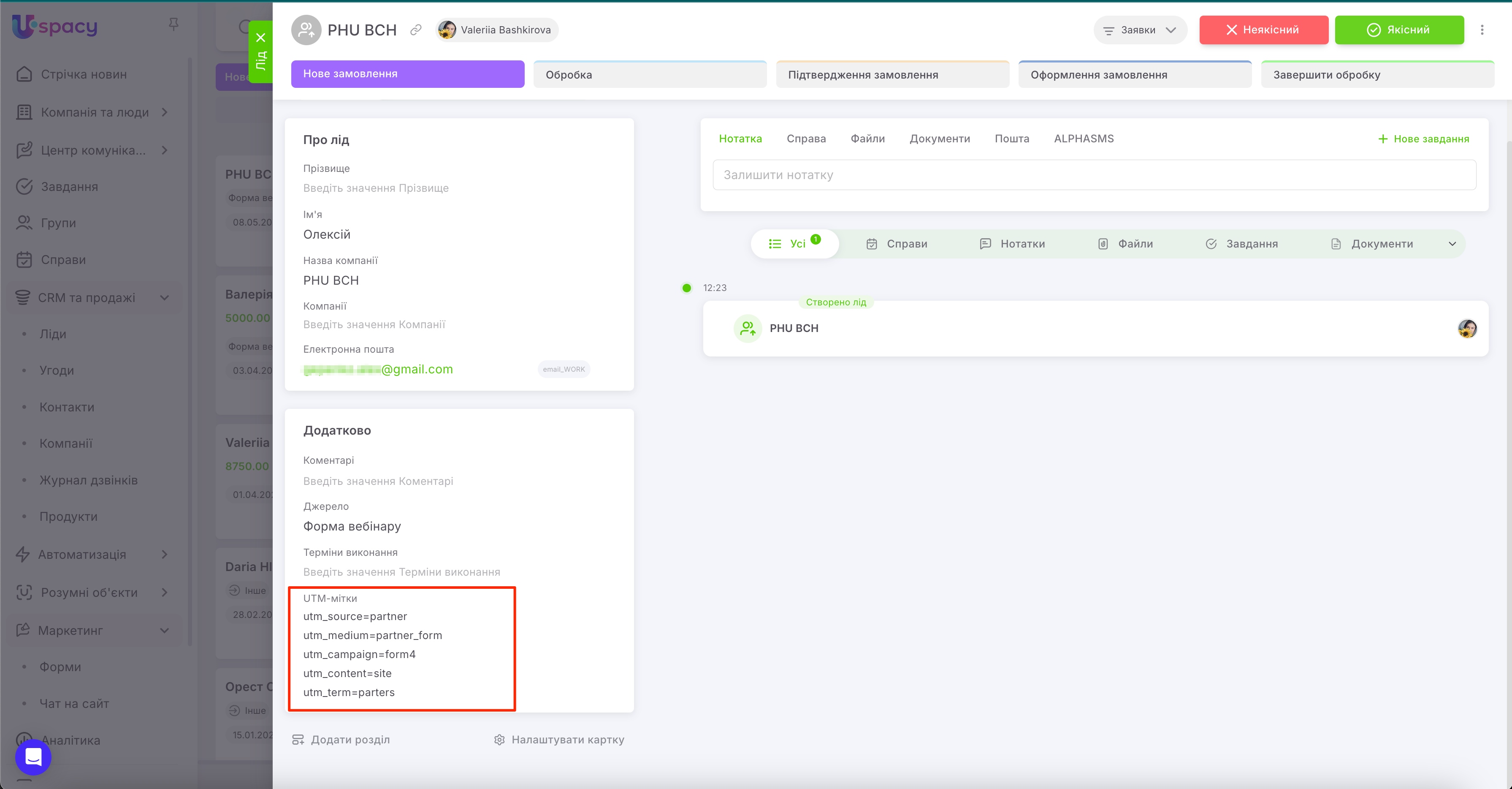Select the Обробка pipeline stage

tap(650, 75)
